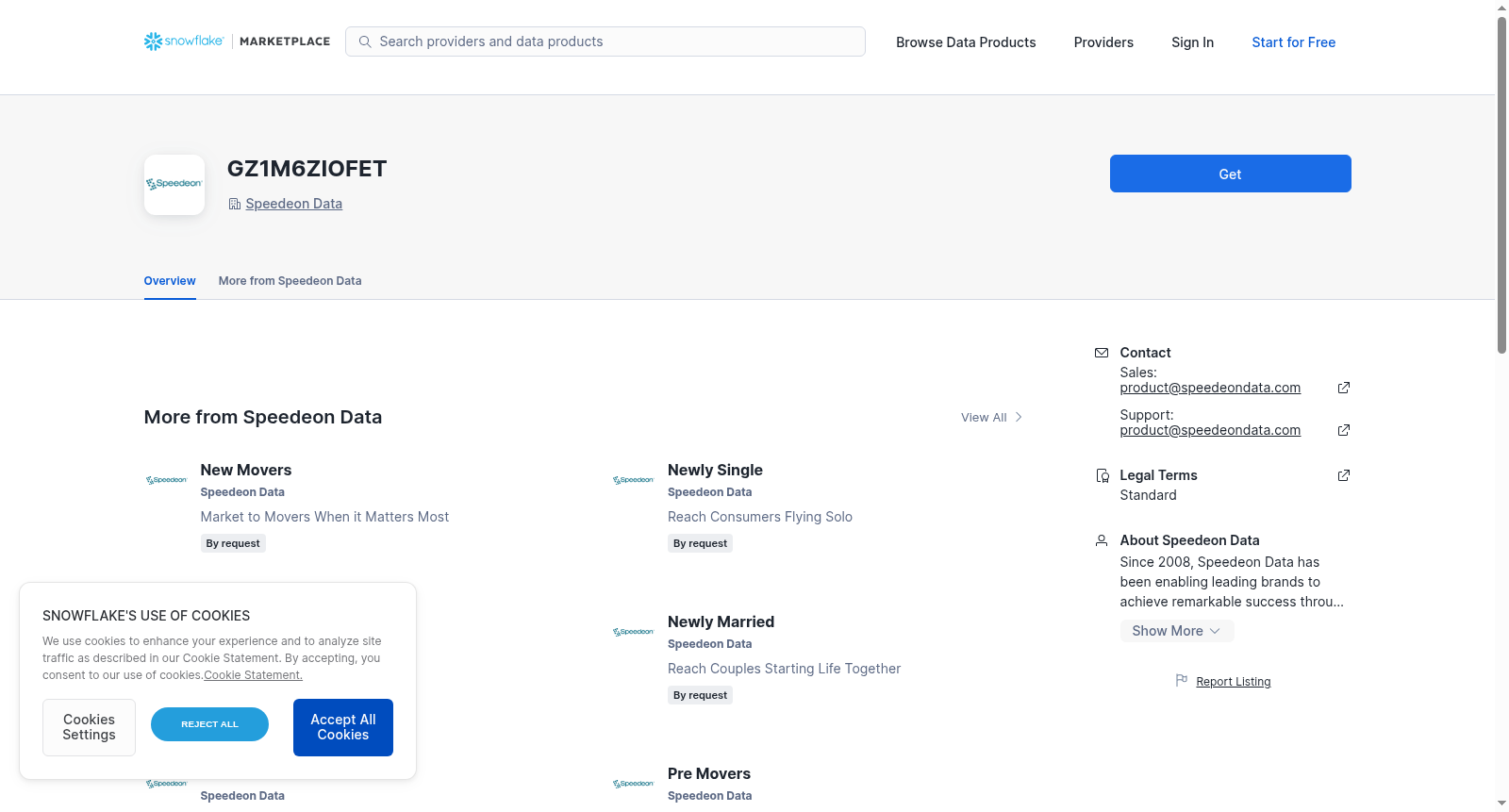The width and height of the screenshot is (1509, 812).
Task: Click Start for Free link
Action: pos(1293,42)
